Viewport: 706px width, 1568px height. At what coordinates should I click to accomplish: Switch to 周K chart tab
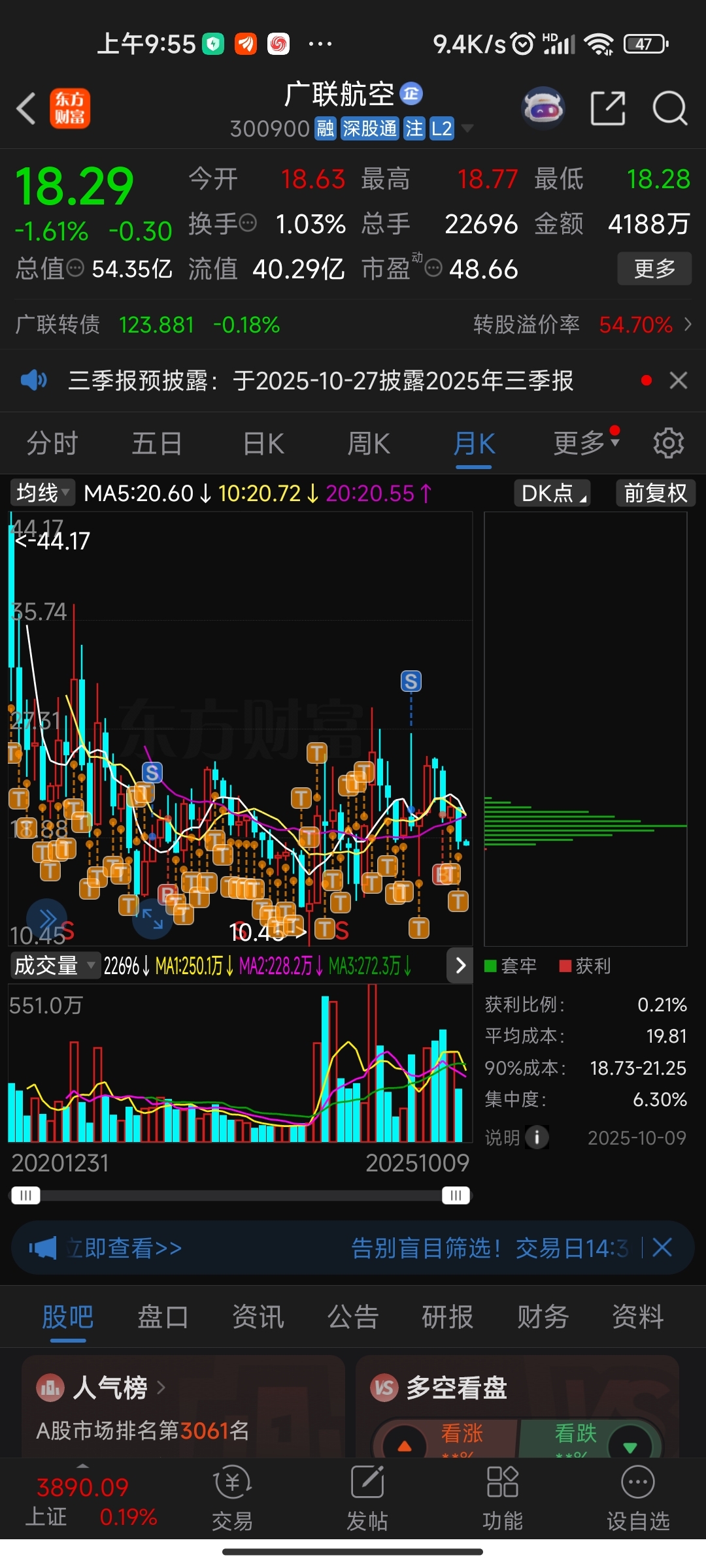[368, 444]
